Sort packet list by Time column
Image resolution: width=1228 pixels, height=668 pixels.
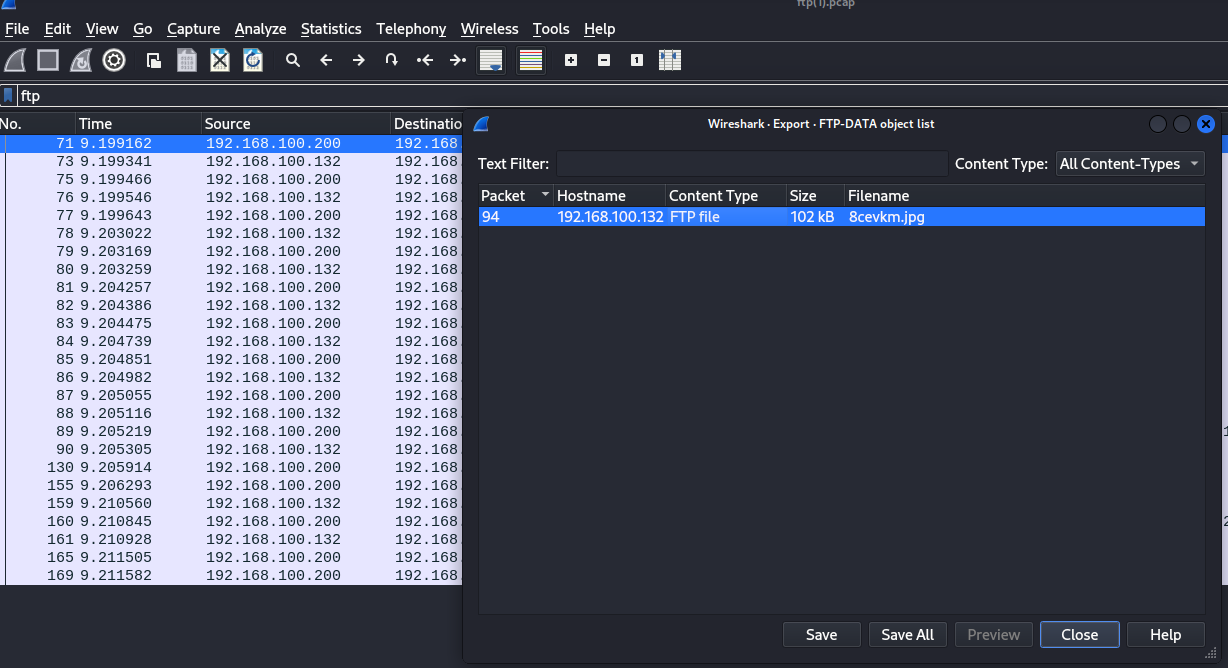click(x=138, y=124)
